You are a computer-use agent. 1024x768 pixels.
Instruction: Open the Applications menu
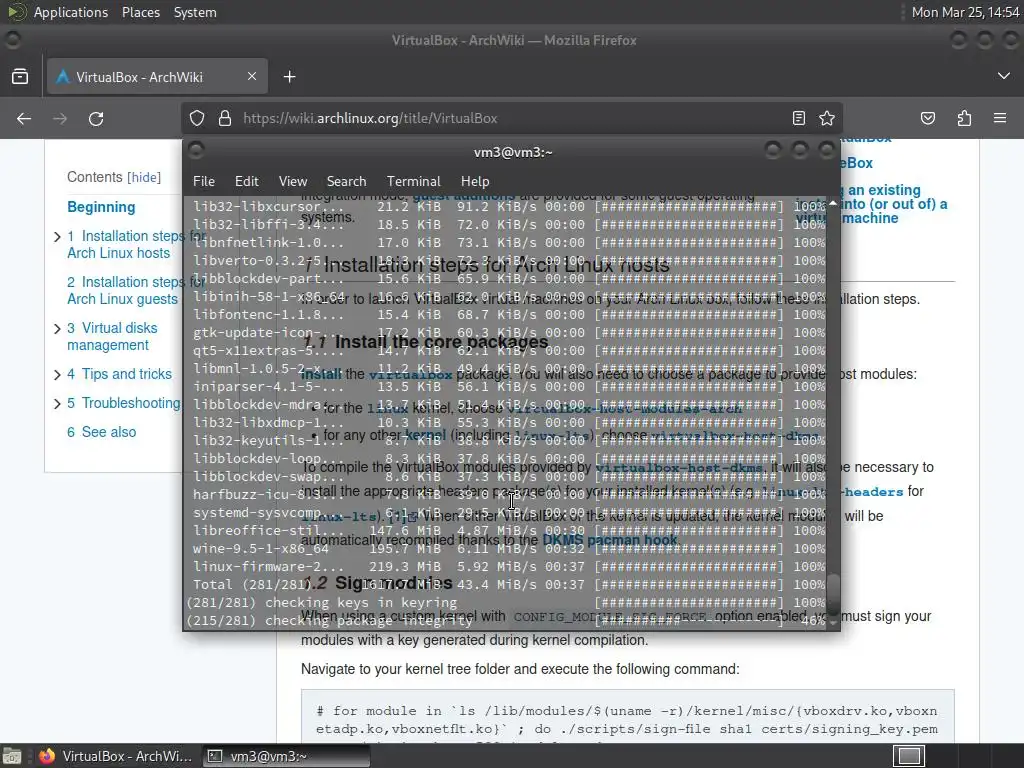click(71, 12)
